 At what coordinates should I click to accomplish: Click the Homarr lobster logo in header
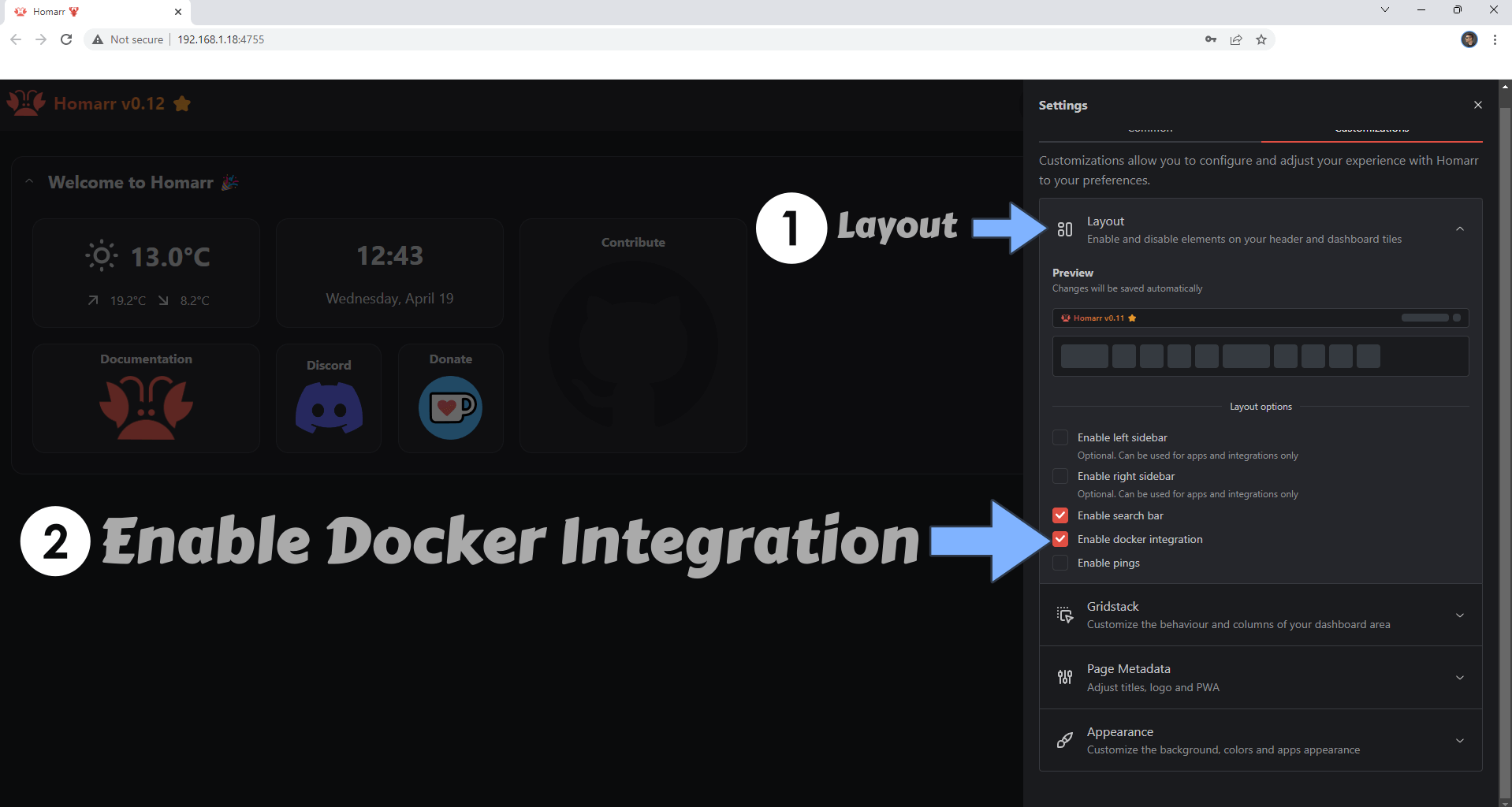click(x=26, y=103)
